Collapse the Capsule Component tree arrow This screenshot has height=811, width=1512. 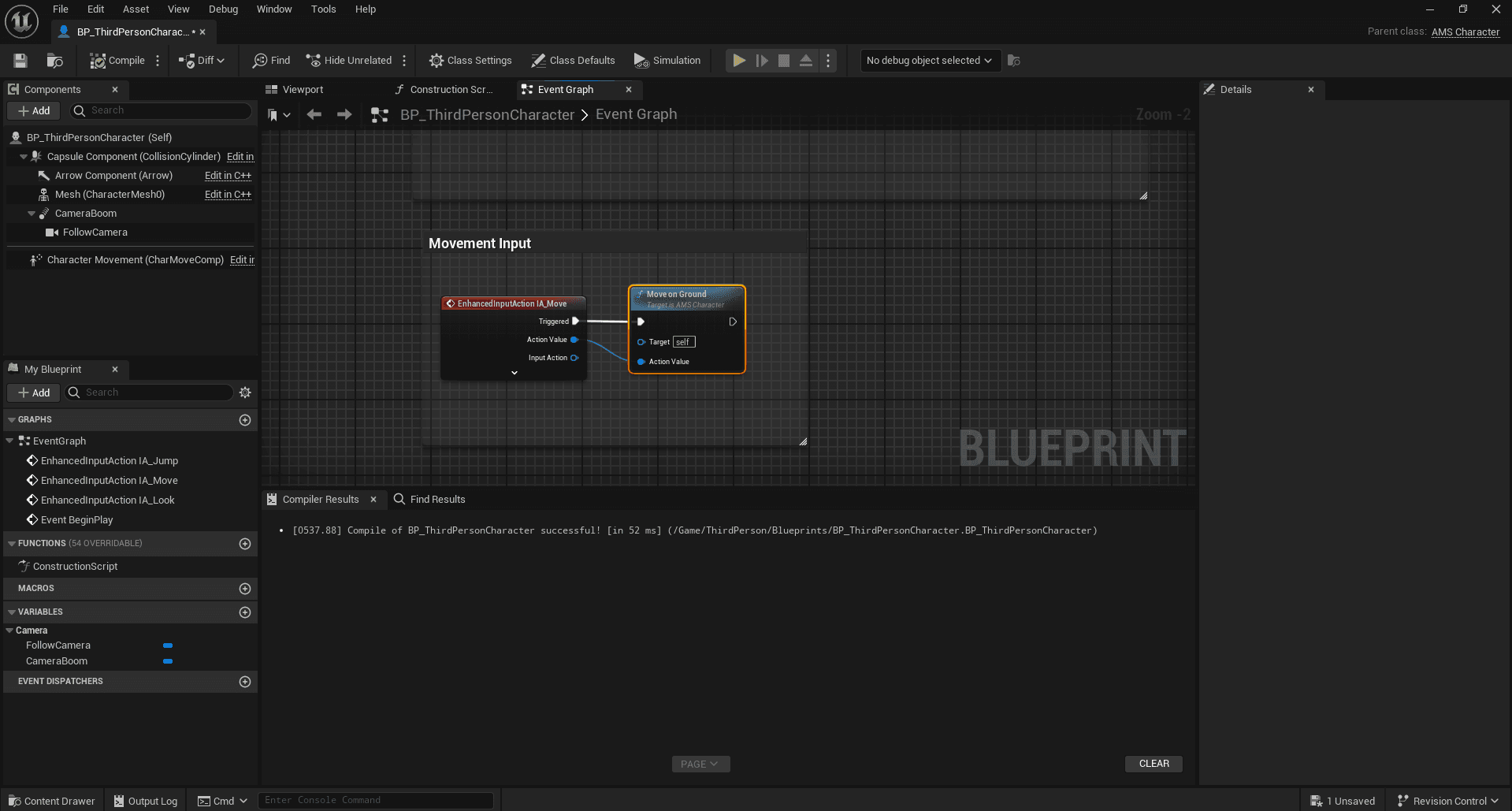[x=23, y=157]
